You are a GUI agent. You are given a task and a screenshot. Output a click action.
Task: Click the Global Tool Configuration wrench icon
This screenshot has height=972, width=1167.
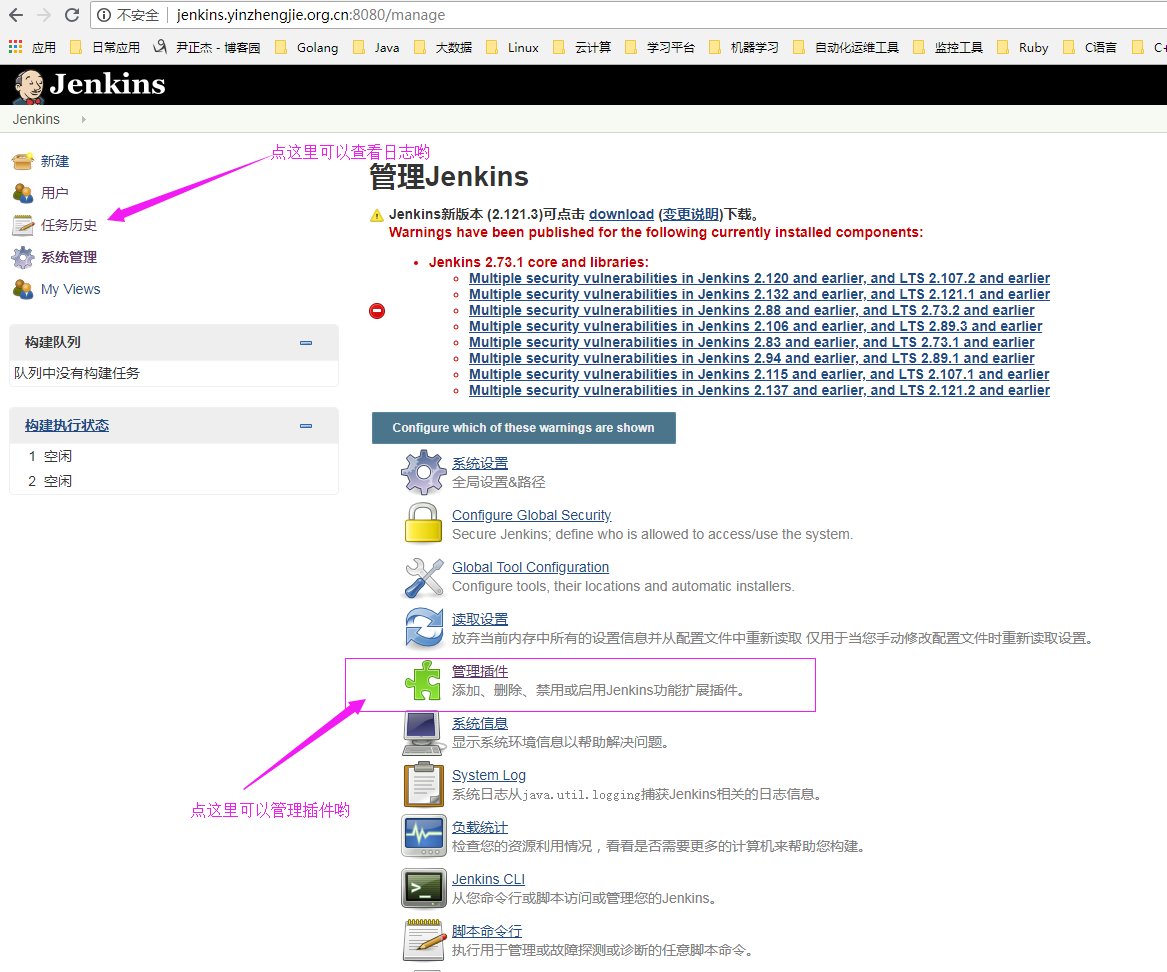coord(423,578)
